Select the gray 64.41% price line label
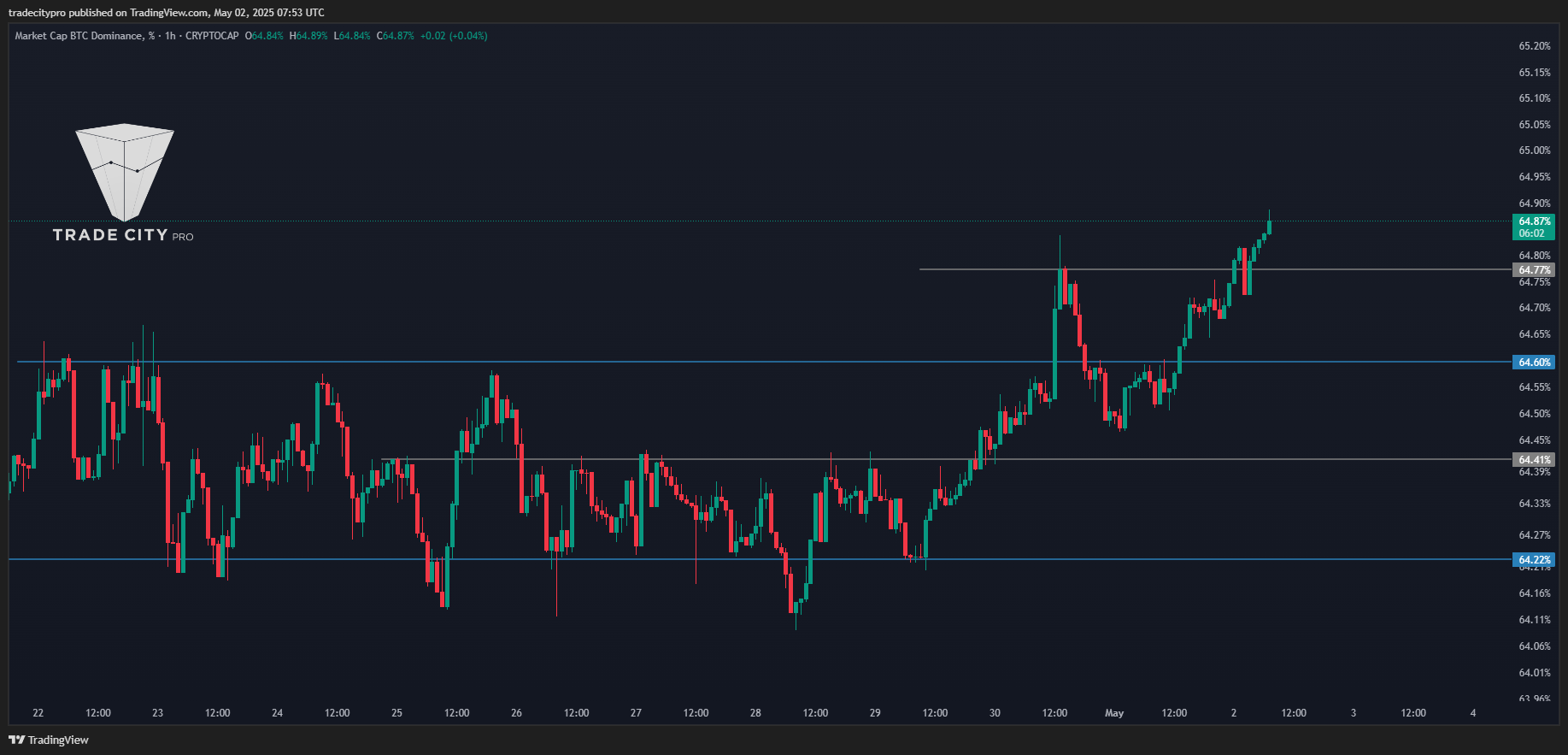 point(1535,460)
